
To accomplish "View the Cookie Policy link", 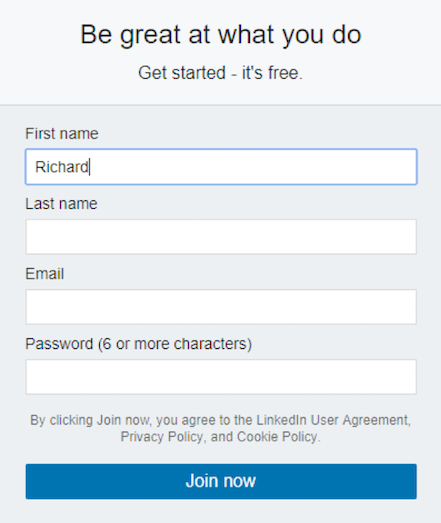I will [277, 437].
